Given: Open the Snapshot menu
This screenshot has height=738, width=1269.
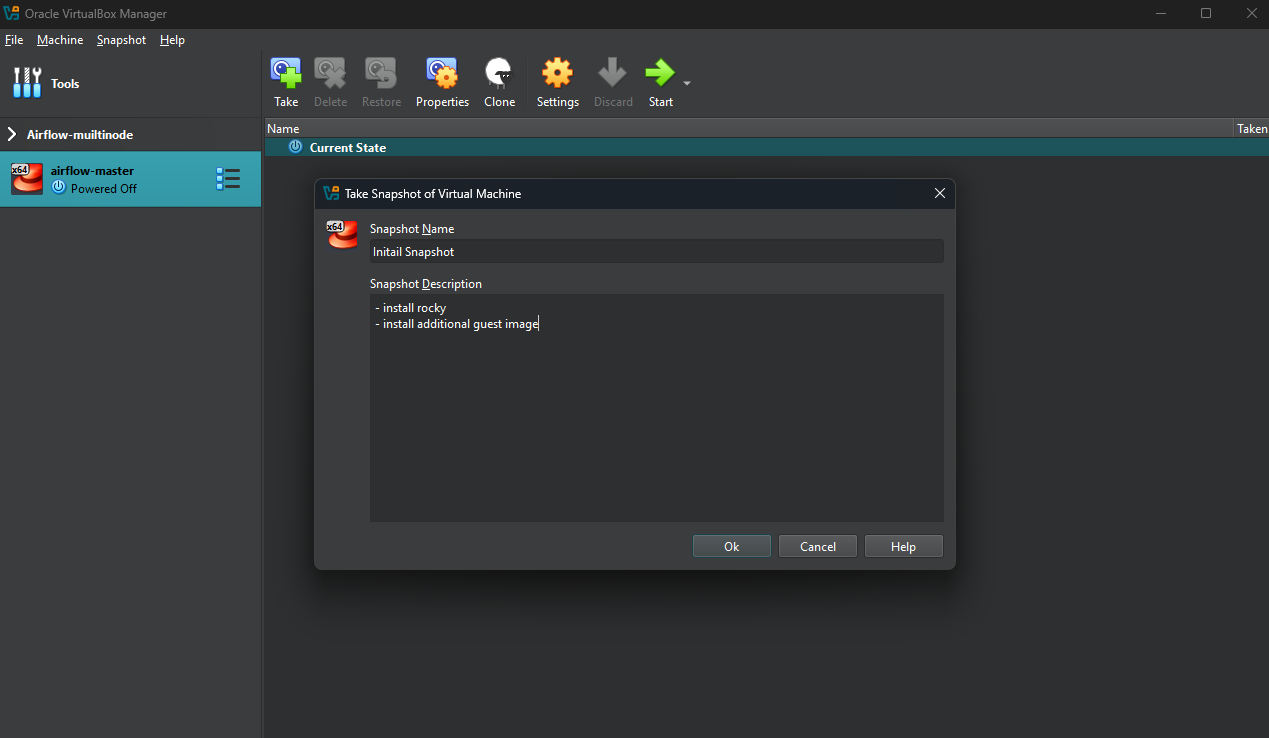Looking at the screenshot, I should pos(121,40).
